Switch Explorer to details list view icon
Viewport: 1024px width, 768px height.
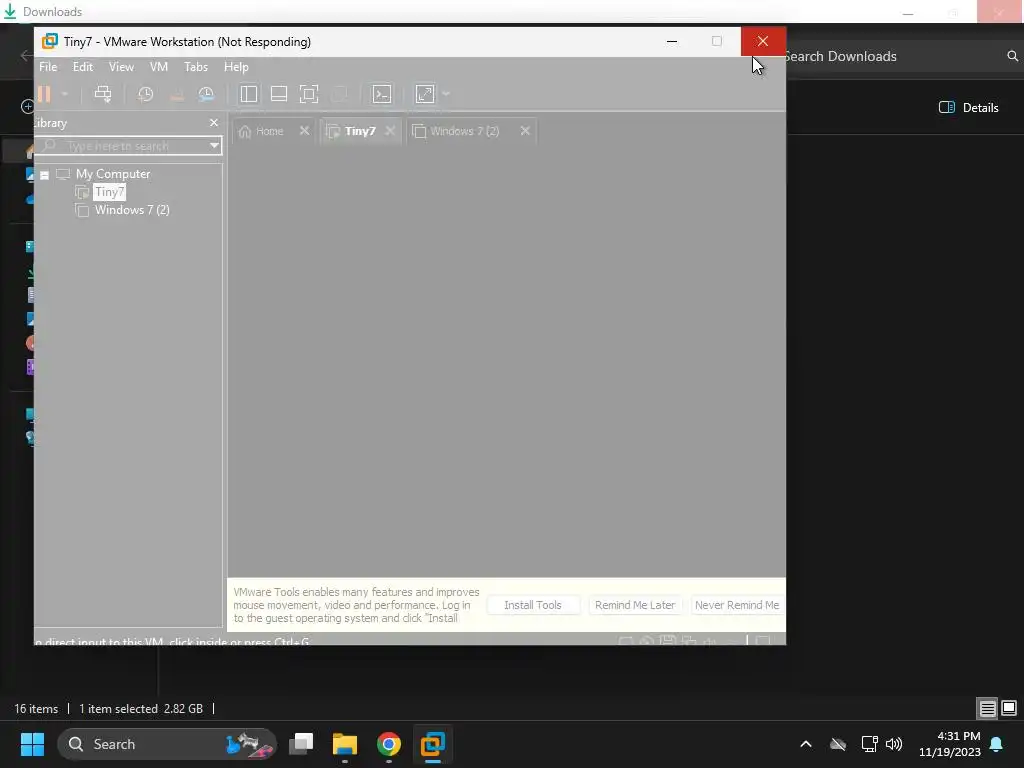(x=987, y=709)
